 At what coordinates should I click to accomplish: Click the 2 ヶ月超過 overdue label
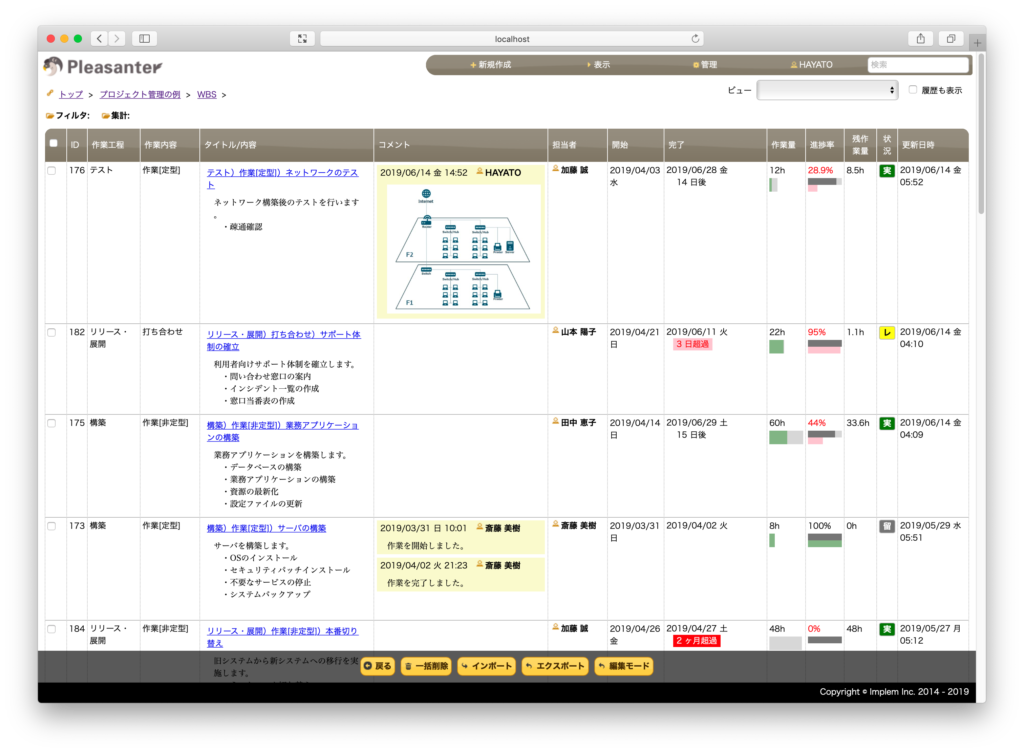[x=697, y=641]
